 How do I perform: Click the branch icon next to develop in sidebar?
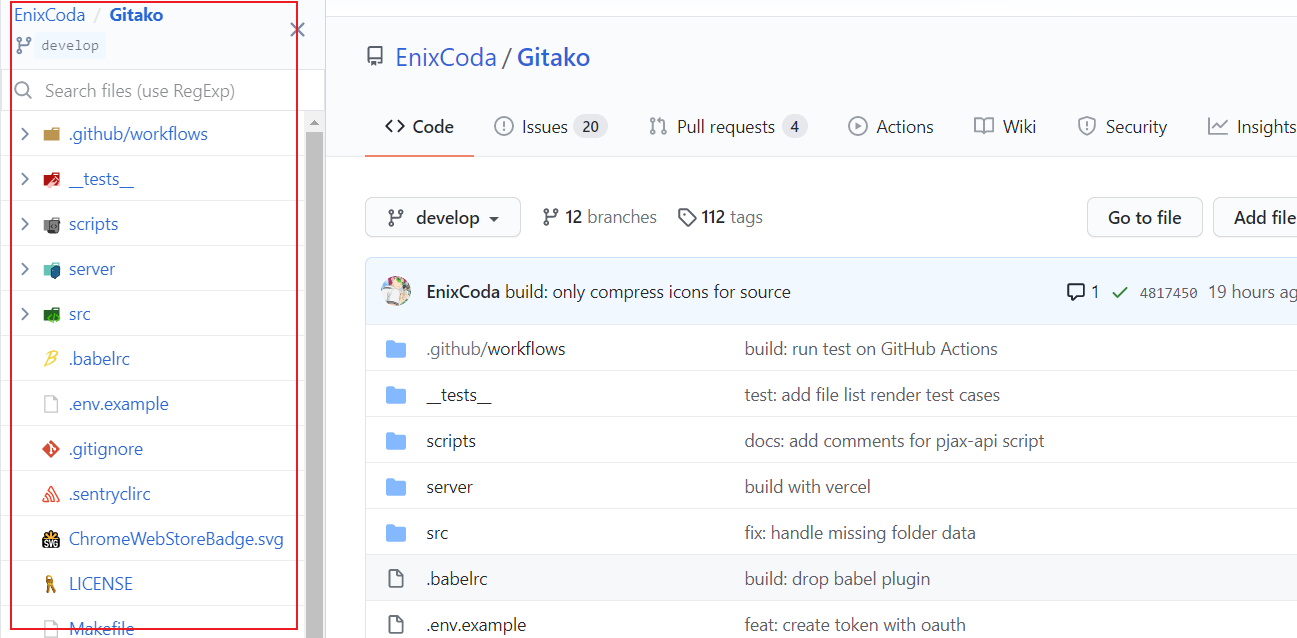pos(23,45)
